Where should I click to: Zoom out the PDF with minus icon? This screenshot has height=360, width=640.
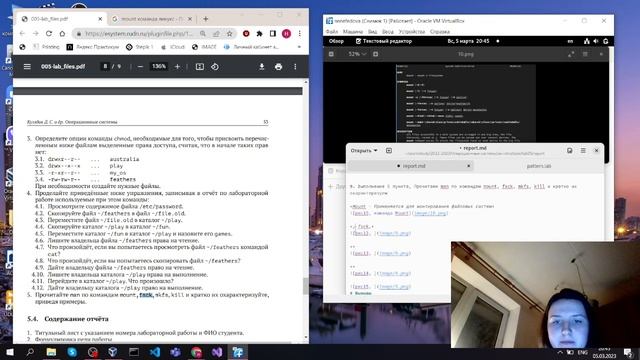(140, 67)
